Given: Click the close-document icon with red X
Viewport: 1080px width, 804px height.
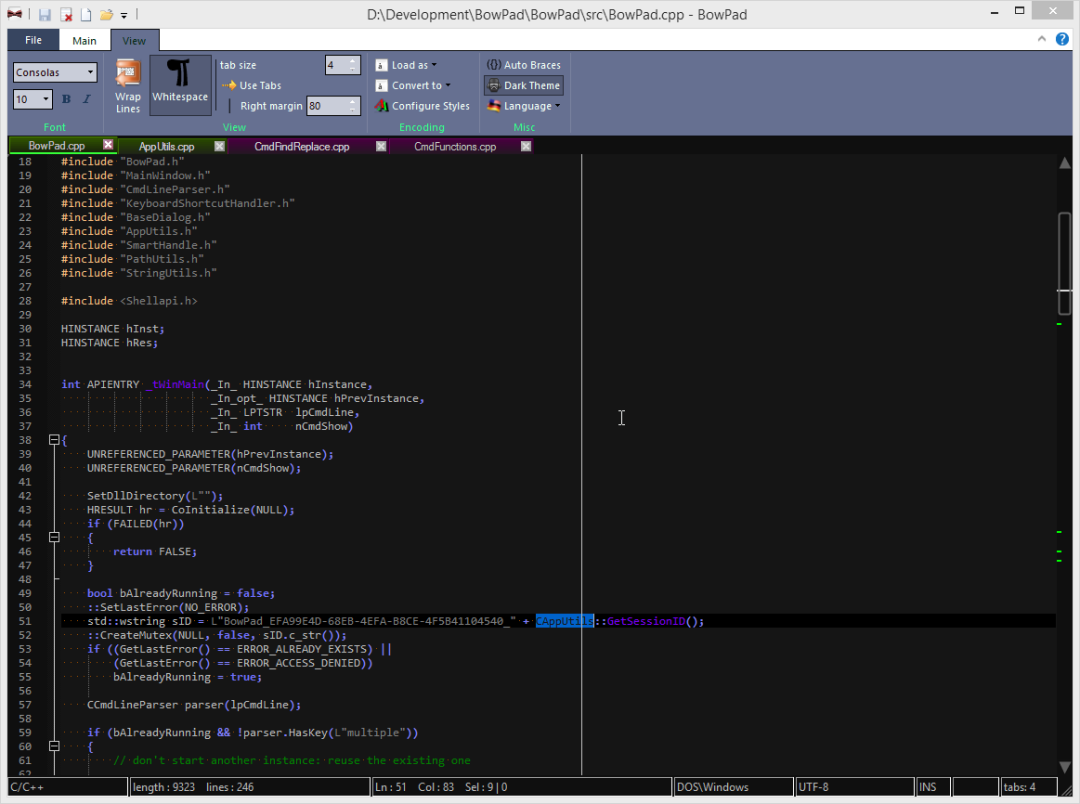Looking at the screenshot, I should [66, 14].
